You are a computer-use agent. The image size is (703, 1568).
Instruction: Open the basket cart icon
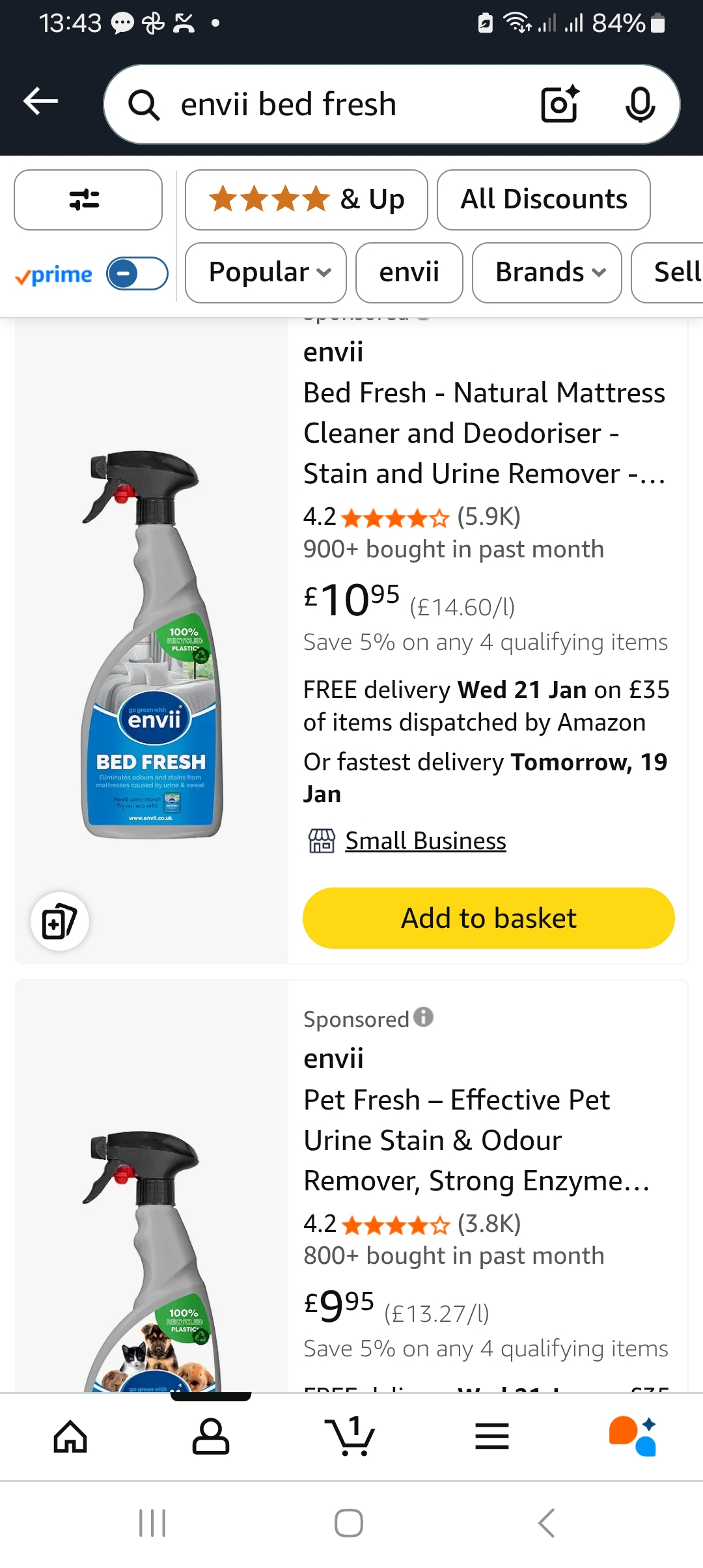point(350,1436)
